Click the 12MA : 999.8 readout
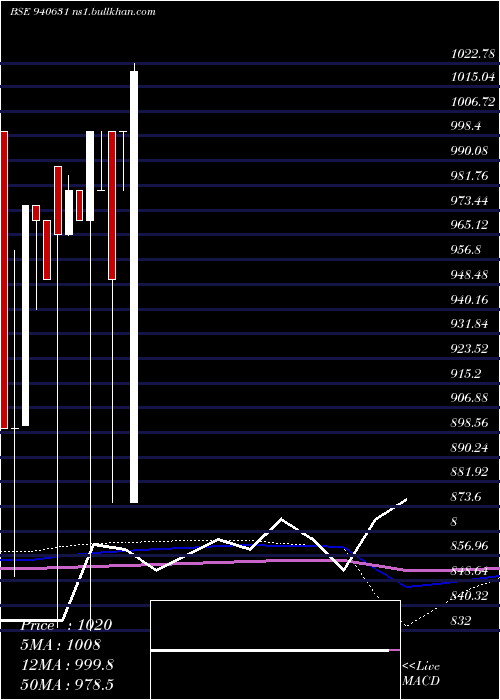 coord(67,665)
